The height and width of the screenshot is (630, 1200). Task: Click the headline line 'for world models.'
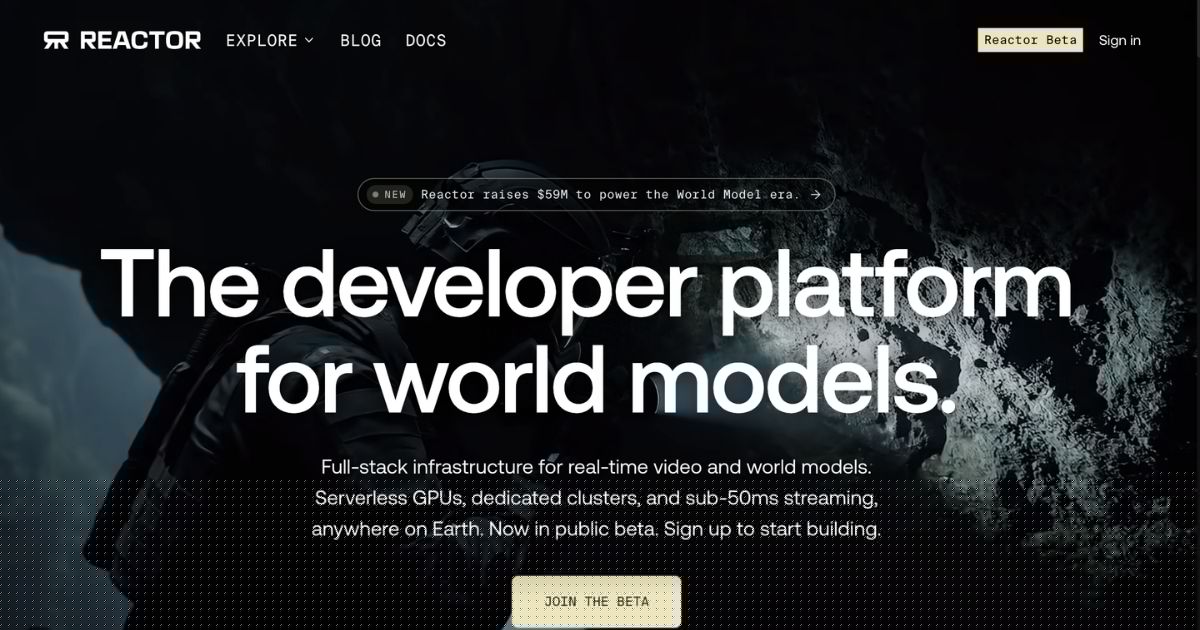[x=597, y=378]
